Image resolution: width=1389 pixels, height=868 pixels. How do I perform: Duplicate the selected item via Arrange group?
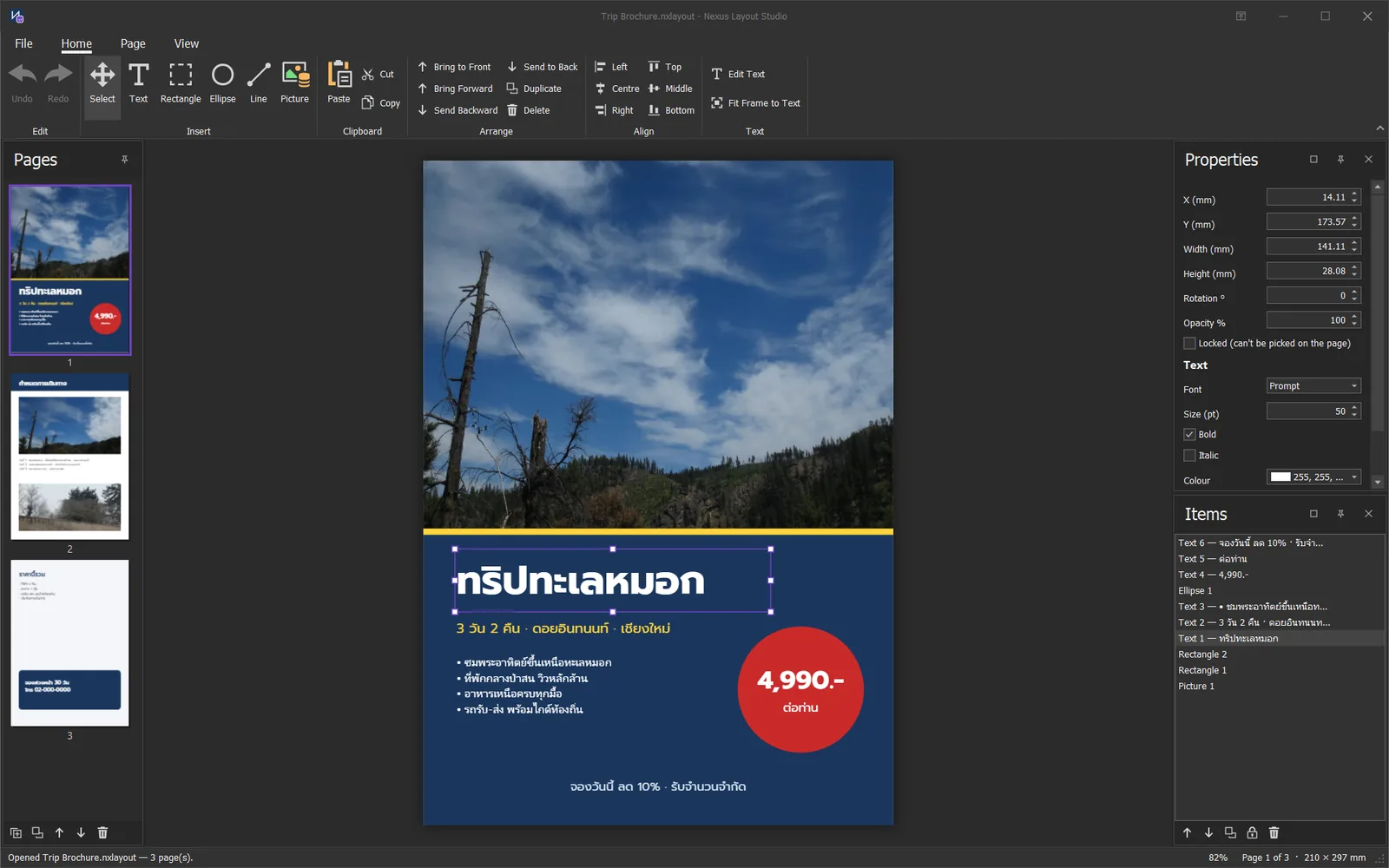(534, 89)
